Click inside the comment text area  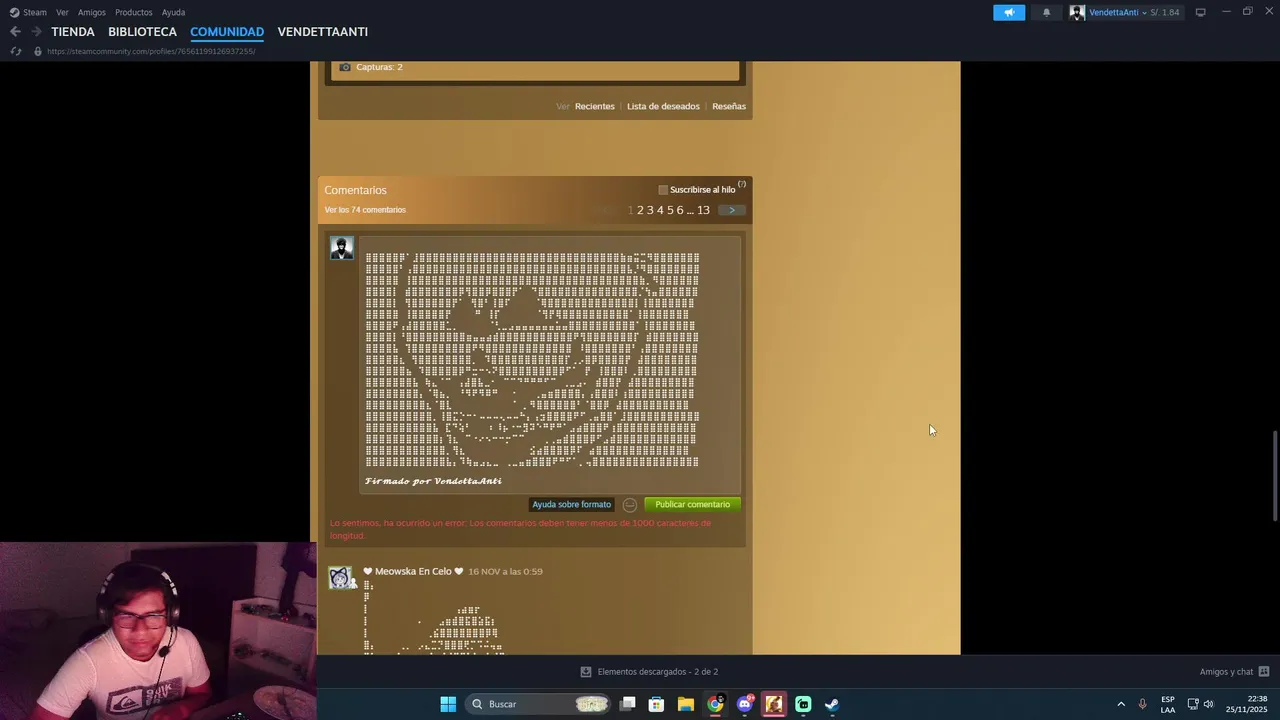(550, 365)
